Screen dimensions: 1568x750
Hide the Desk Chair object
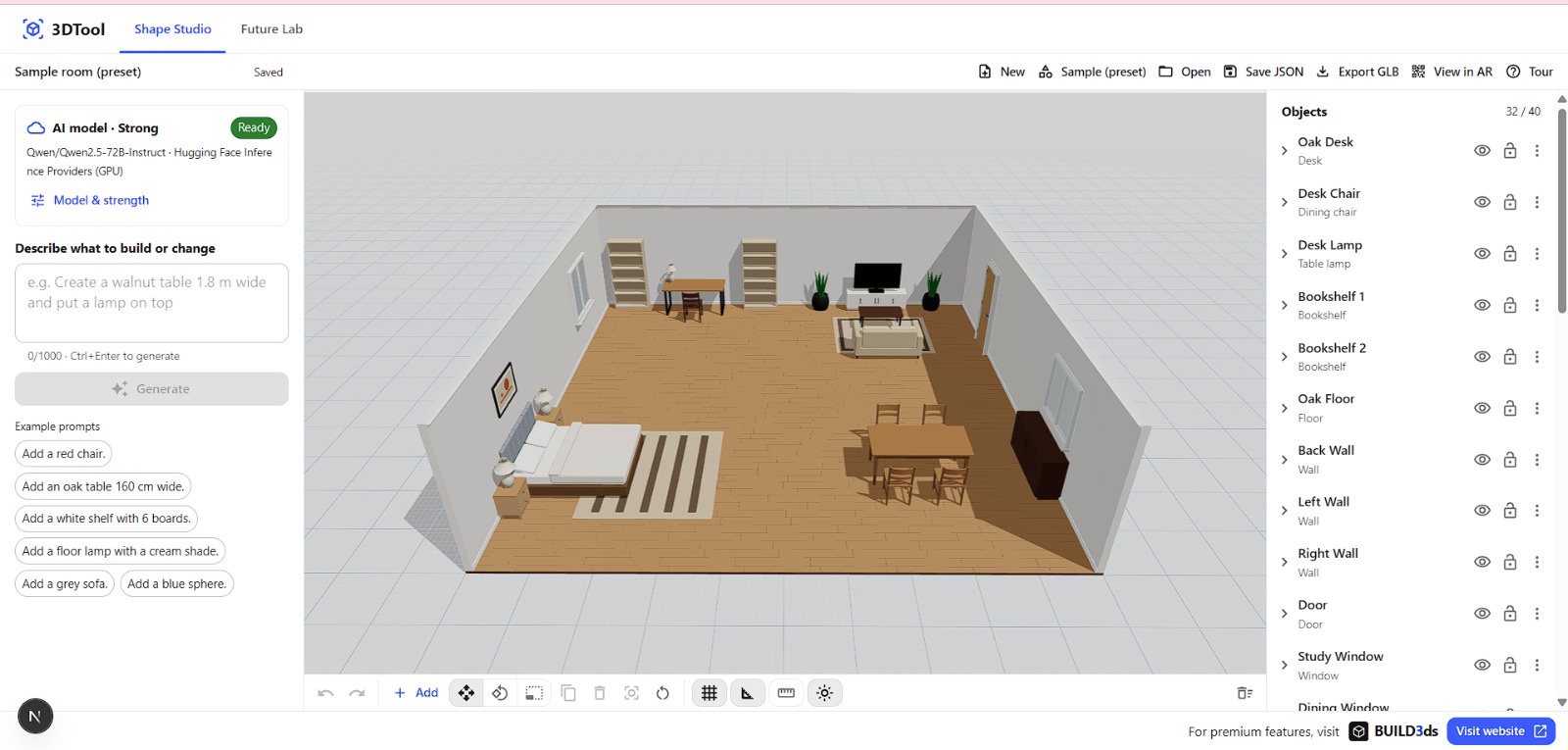[1483, 202]
